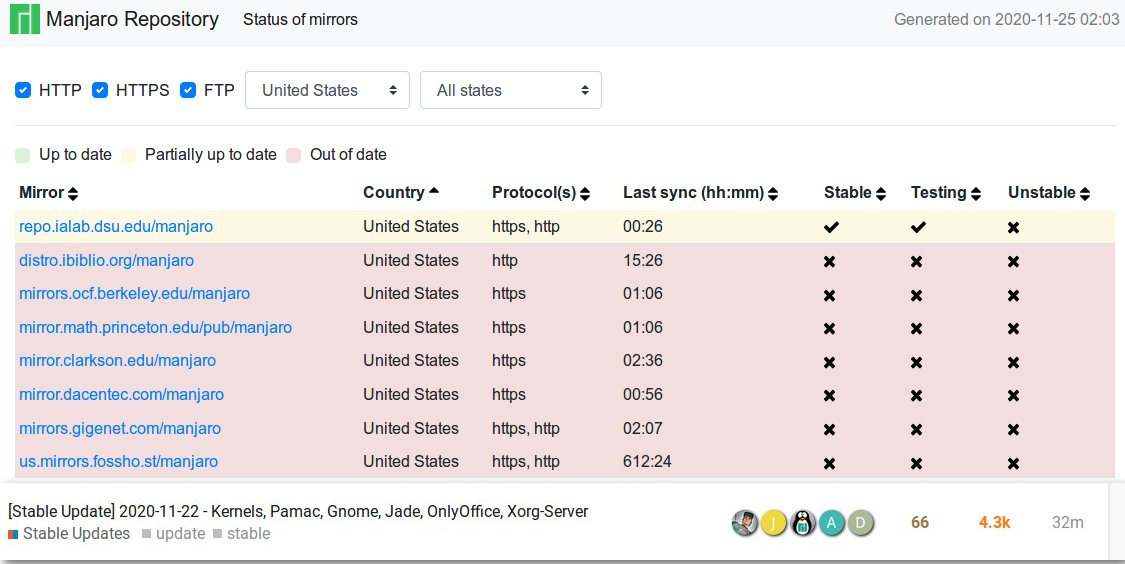Click the 'https, http' protocol for mirrors.gigenet.com
This screenshot has height=564, width=1125.
(526, 428)
